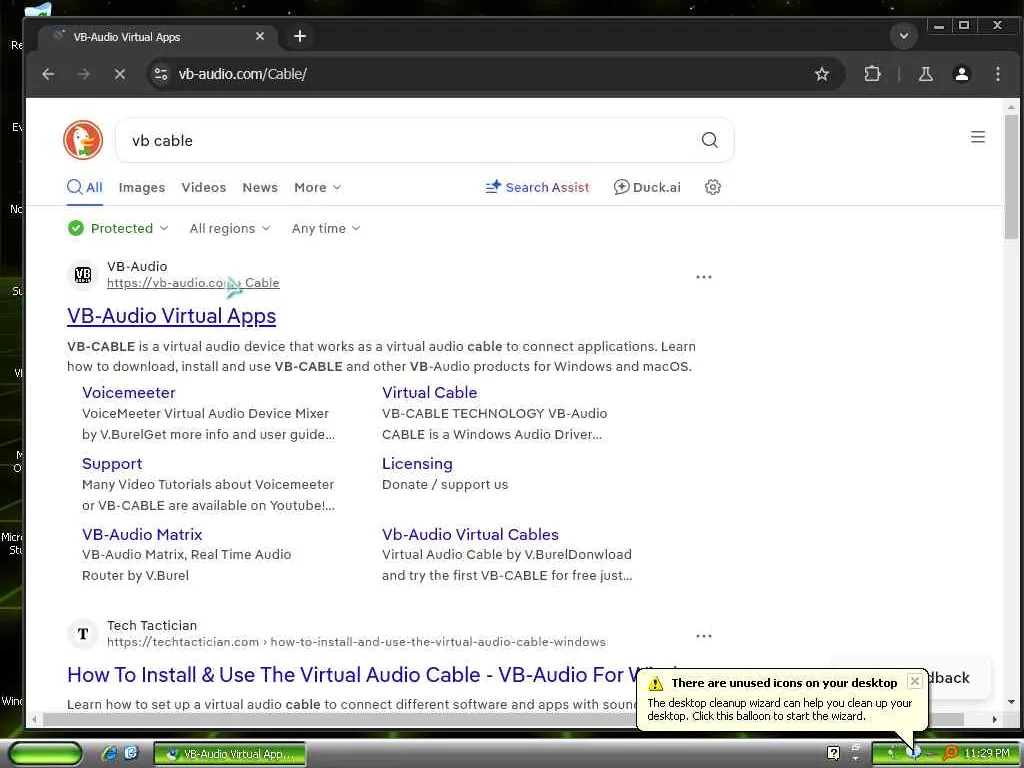Select the All search tab

(85, 187)
